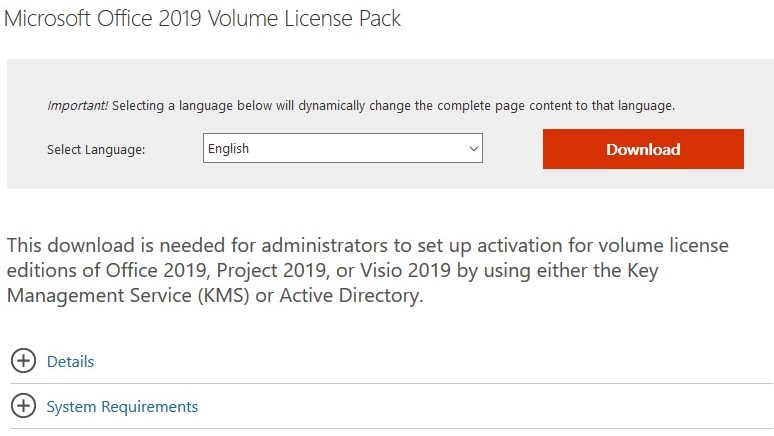Expand Details using the plus icon
This screenshot has height=436, width=774.
[x=23, y=361]
